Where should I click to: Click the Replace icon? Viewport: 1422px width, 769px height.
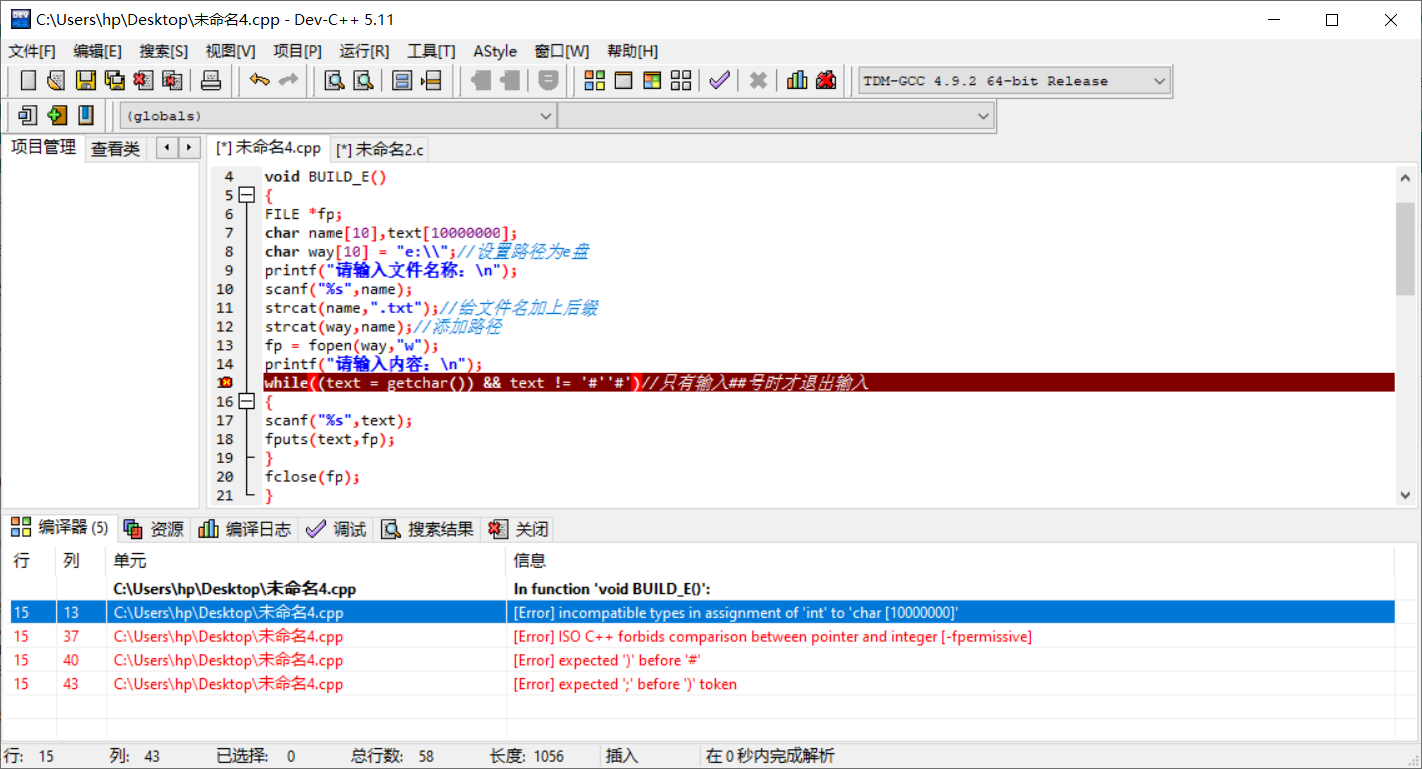point(364,81)
